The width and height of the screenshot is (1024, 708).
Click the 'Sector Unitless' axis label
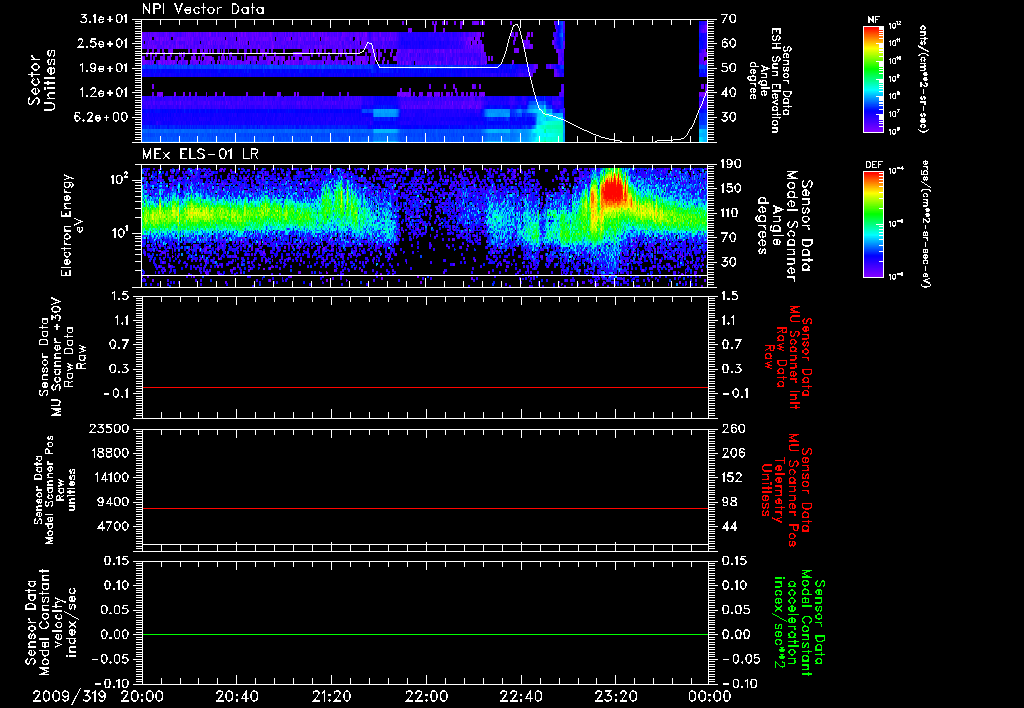click(42, 80)
